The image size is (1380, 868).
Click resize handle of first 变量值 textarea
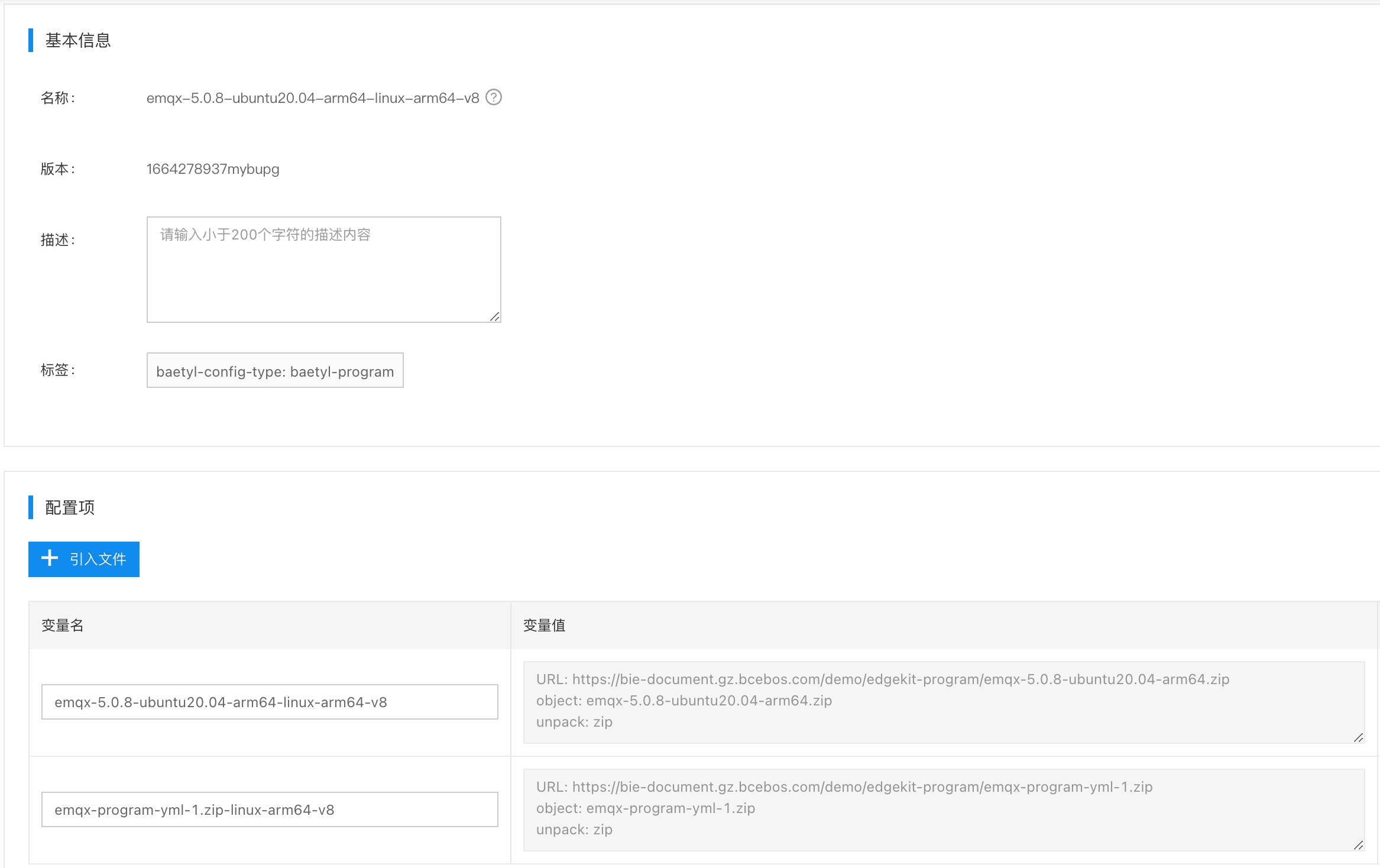pos(1358,737)
